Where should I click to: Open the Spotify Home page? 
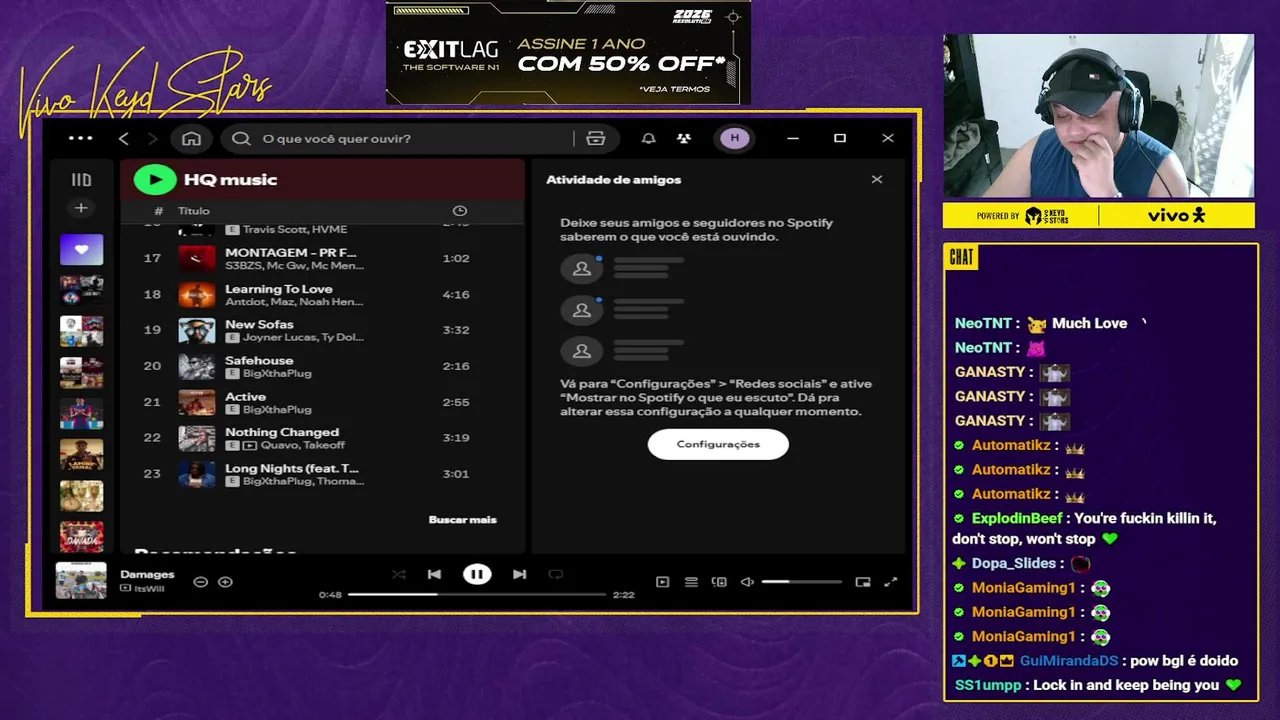point(192,138)
